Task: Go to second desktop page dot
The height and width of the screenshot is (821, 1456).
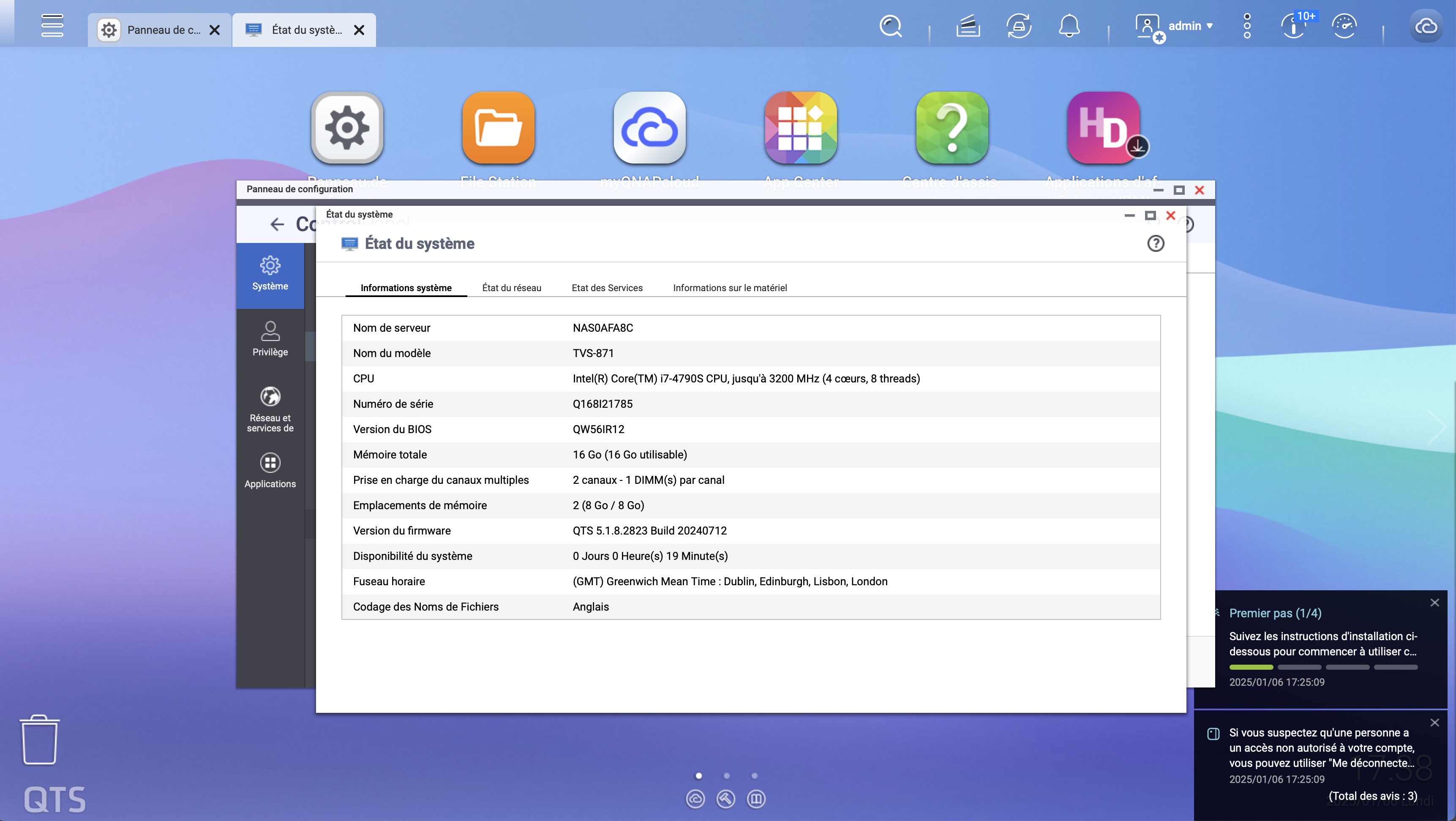Action: click(x=726, y=776)
